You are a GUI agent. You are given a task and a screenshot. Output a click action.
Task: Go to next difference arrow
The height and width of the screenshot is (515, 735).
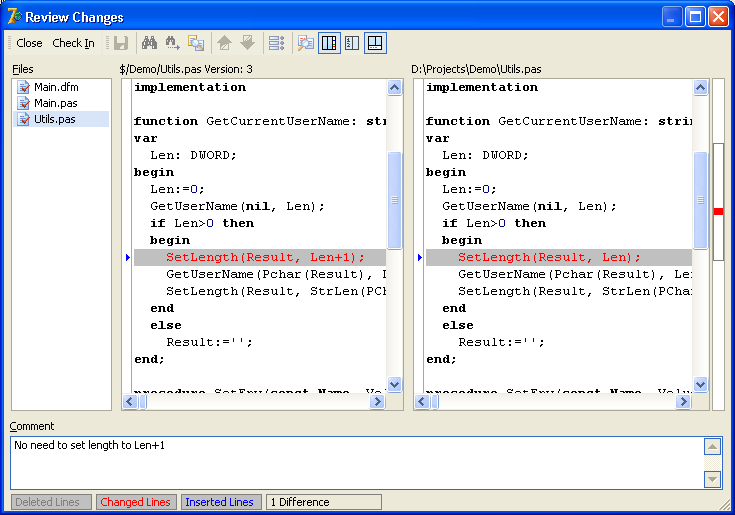coord(247,43)
